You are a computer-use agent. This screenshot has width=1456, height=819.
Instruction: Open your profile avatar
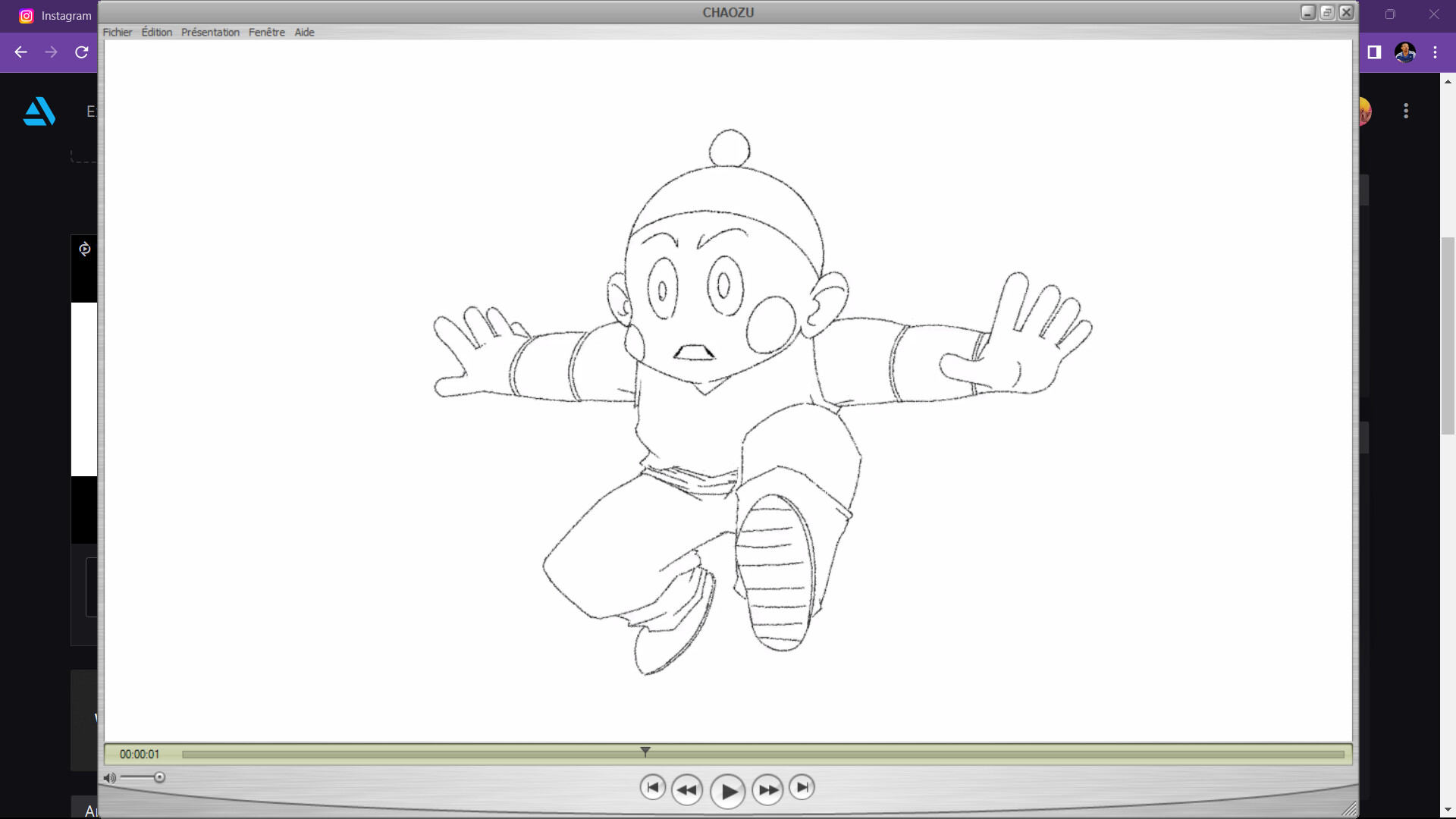[x=1405, y=52]
